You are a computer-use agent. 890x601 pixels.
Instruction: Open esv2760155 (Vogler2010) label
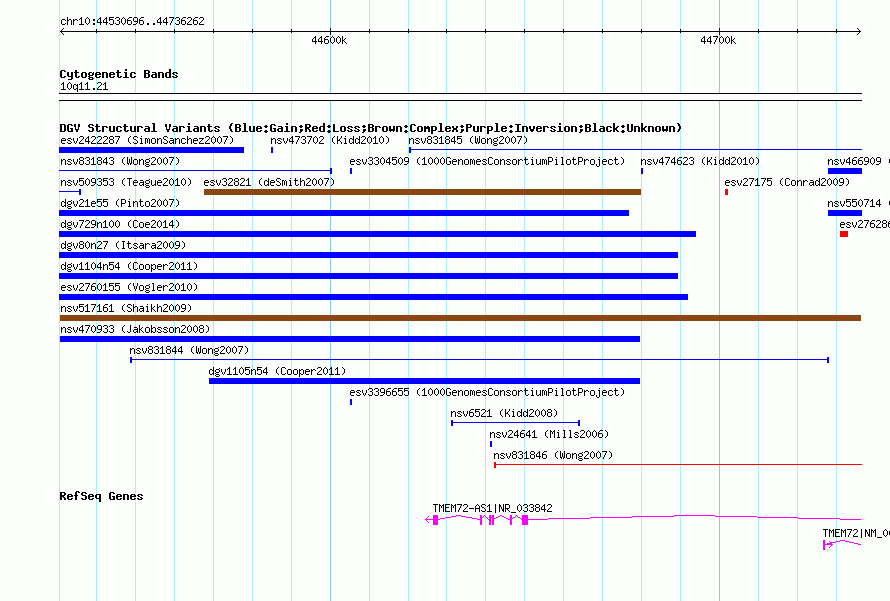coord(129,287)
